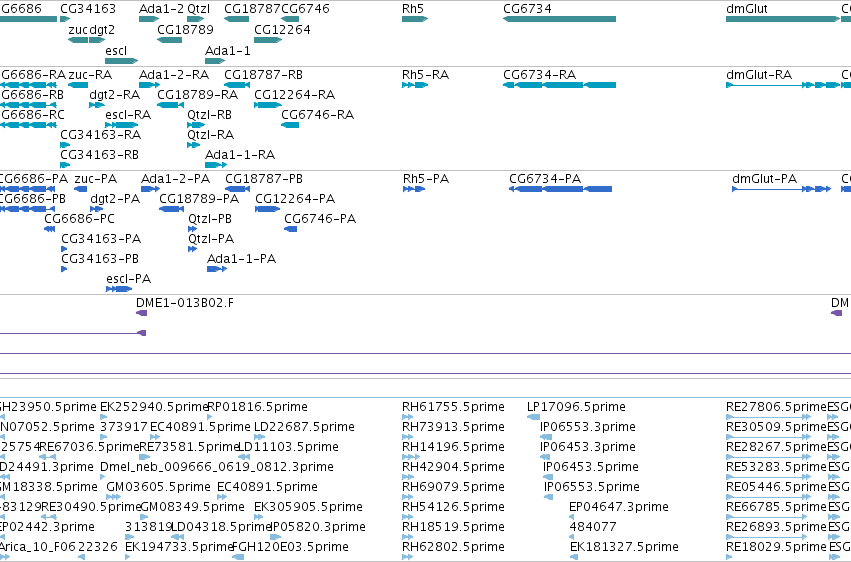Click the CG6734-RA transcript

point(560,85)
